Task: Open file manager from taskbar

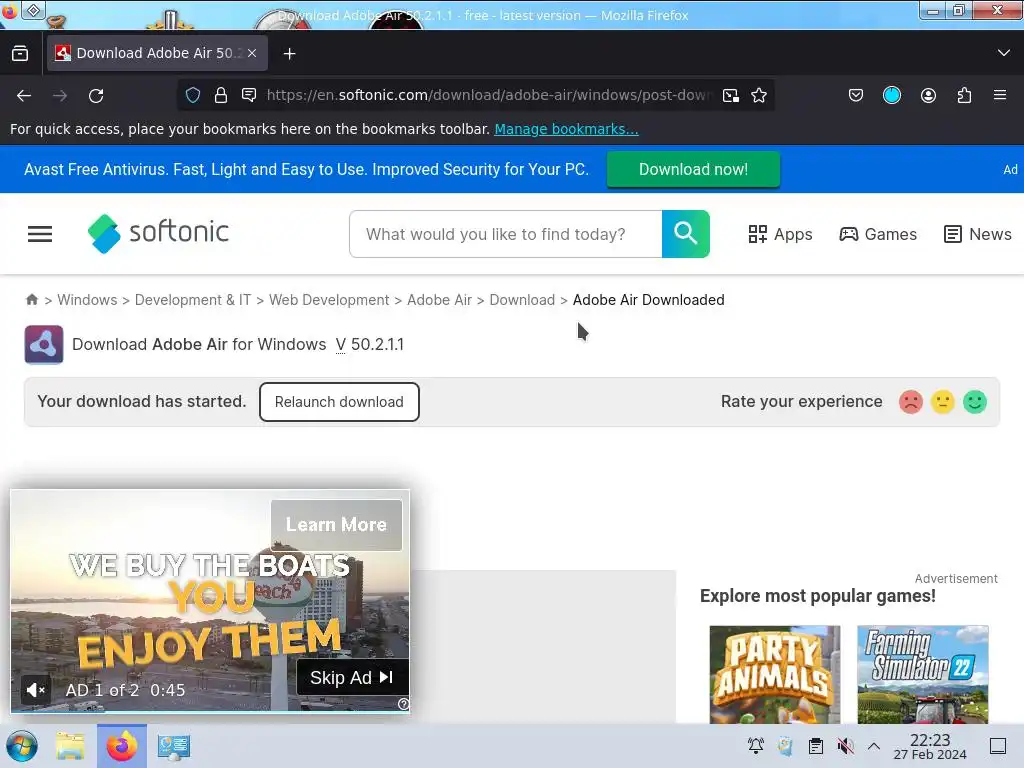Action: tap(70, 746)
